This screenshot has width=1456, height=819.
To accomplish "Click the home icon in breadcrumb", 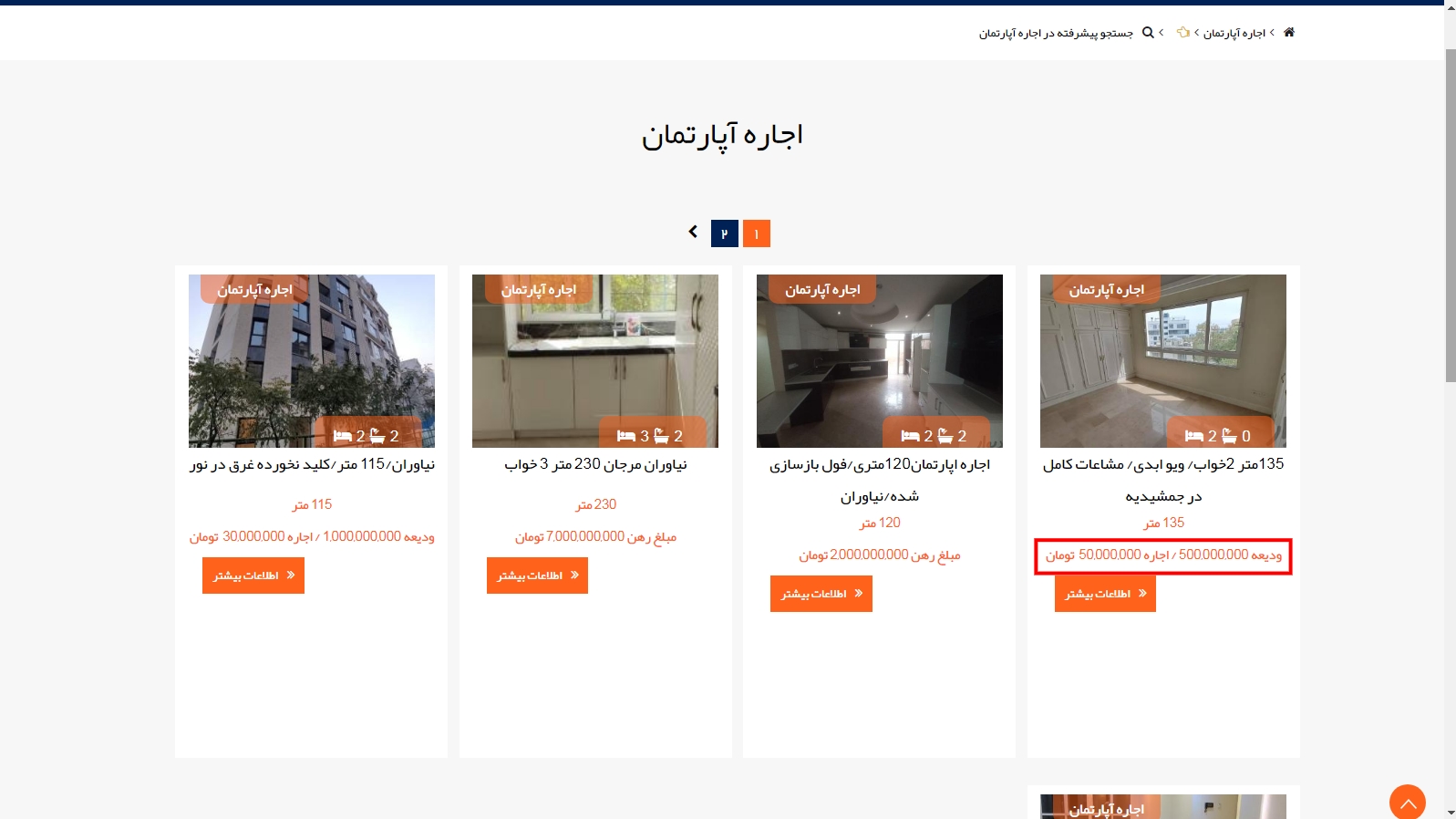I will click(1288, 32).
